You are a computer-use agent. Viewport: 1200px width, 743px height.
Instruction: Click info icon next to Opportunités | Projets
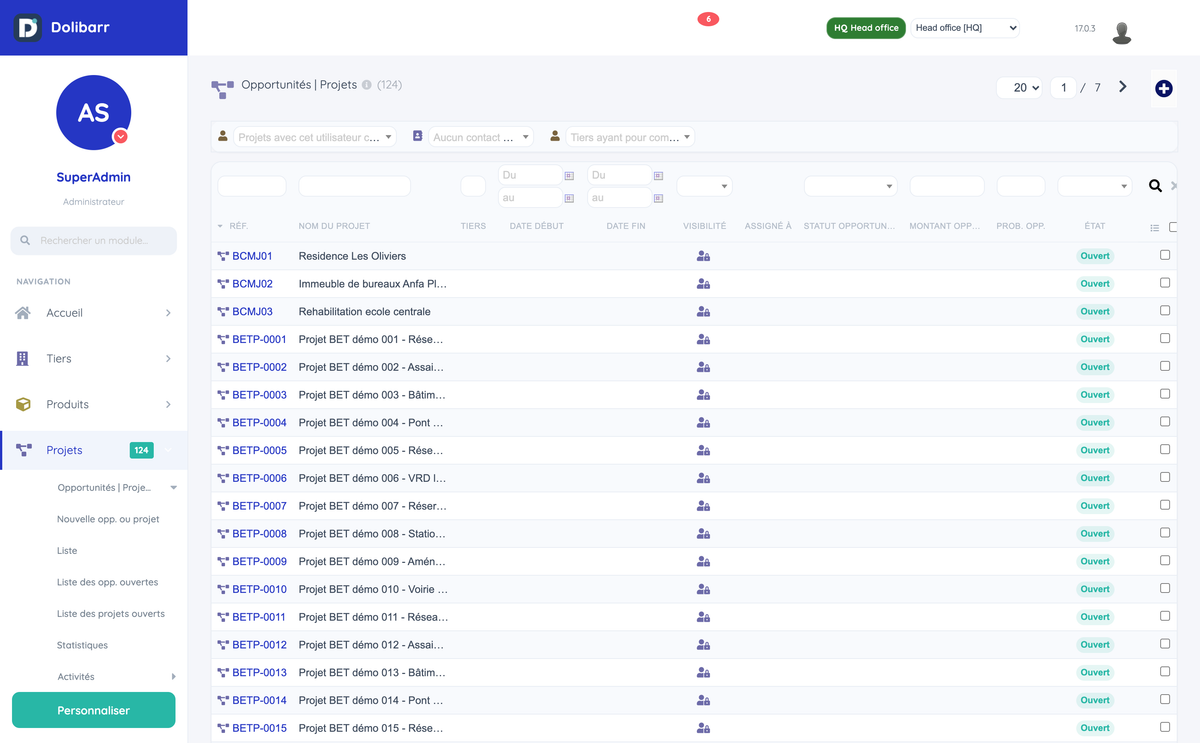click(367, 85)
